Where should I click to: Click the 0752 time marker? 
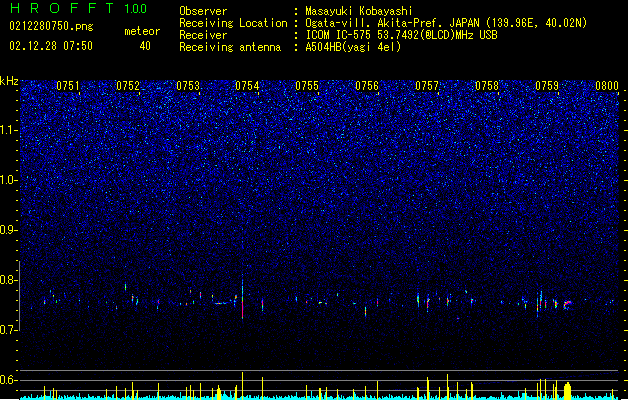tap(128, 86)
